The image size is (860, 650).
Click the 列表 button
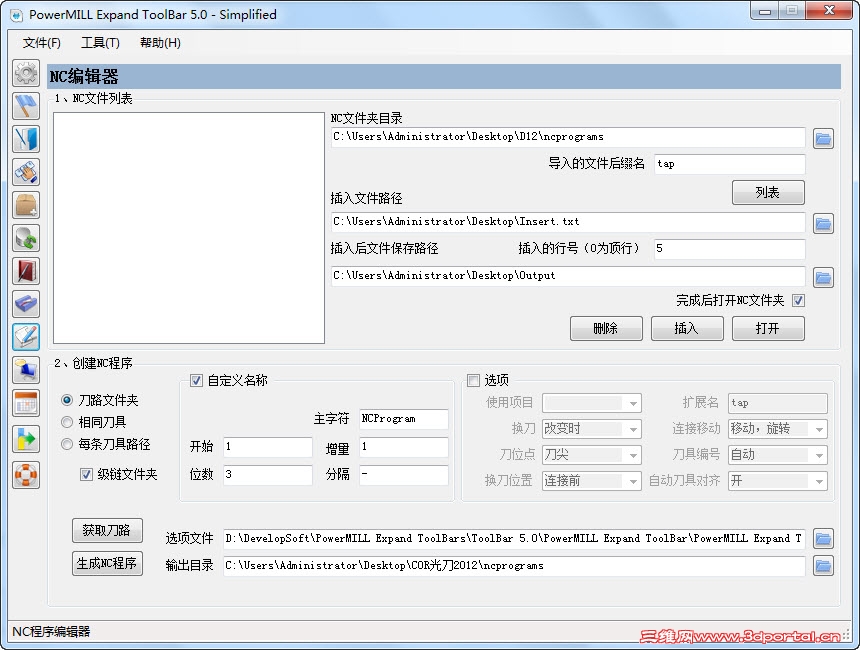coord(768,193)
